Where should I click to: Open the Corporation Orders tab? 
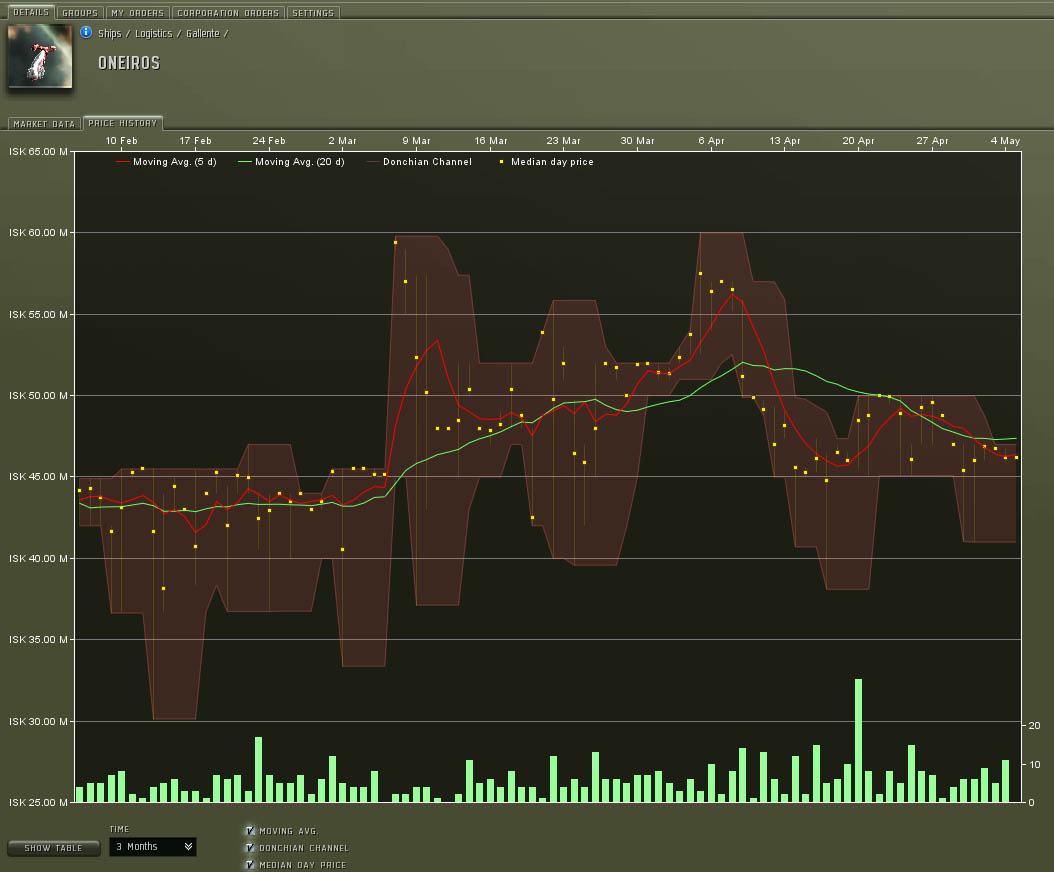228,13
